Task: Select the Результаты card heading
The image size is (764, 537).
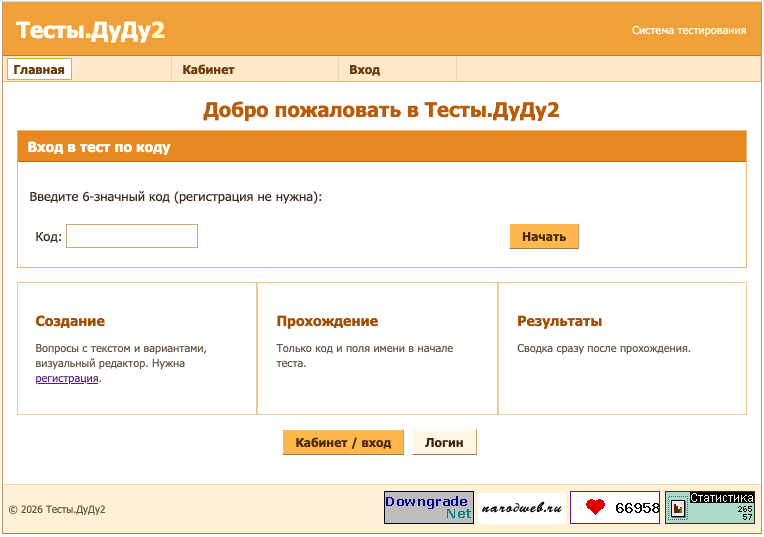Action: tap(559, 321)
